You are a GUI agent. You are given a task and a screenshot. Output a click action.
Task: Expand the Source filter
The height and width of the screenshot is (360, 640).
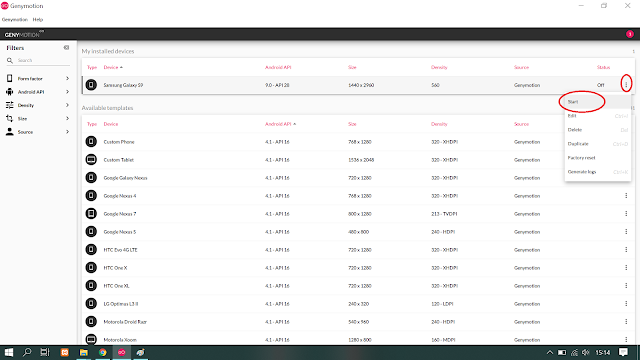pyautogui.click(x=38, y=132)
